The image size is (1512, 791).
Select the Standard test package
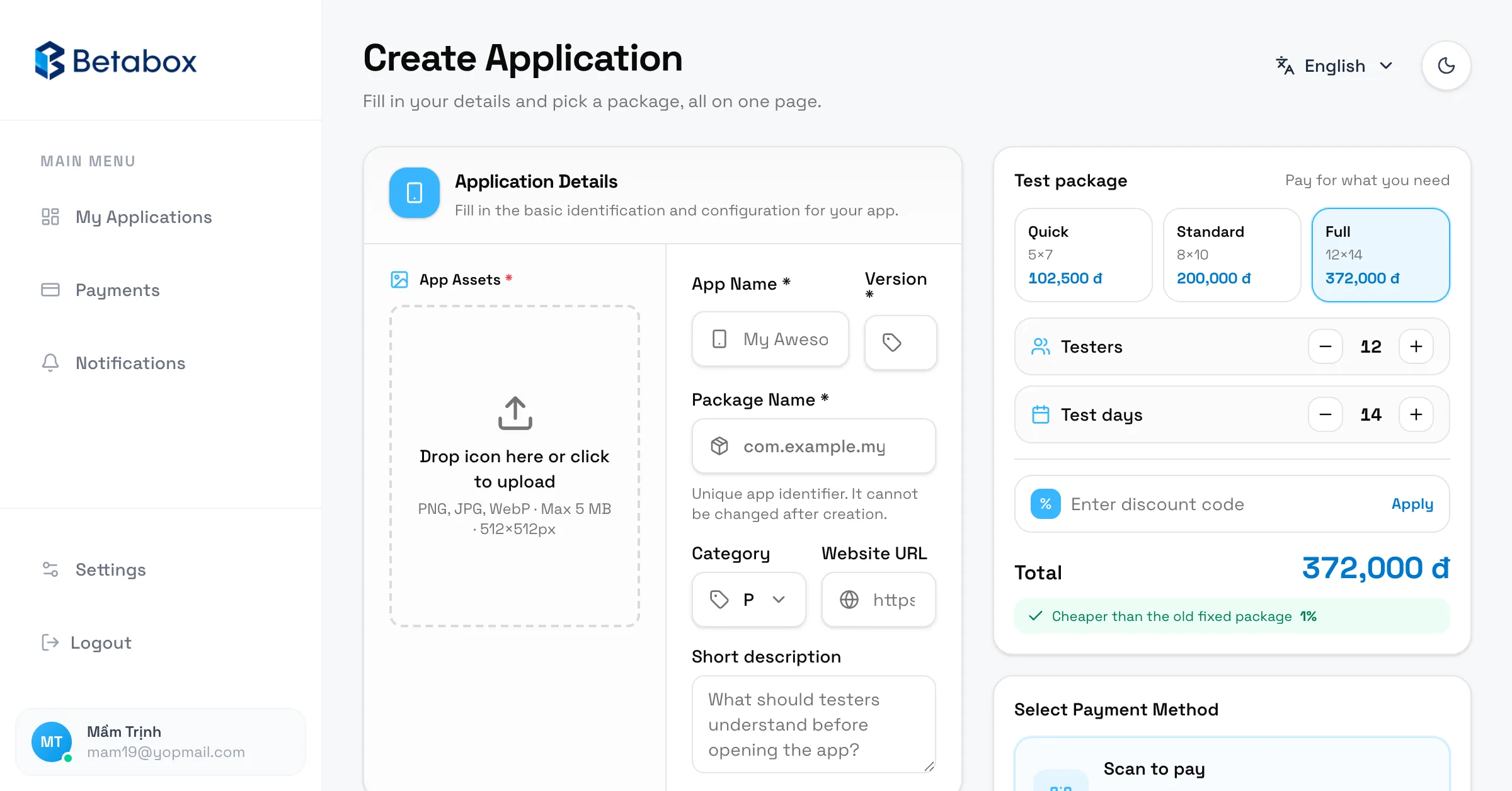click(1232, 255)
